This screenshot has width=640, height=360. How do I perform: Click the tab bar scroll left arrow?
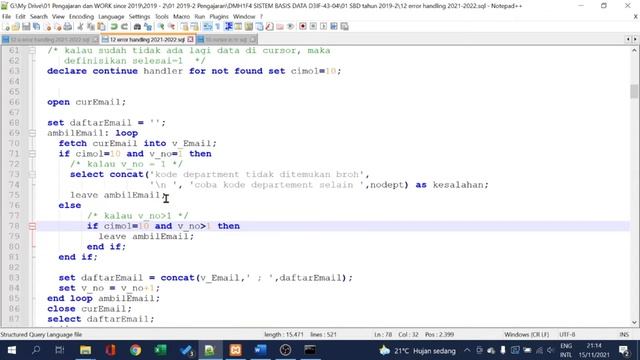point(628,39)
